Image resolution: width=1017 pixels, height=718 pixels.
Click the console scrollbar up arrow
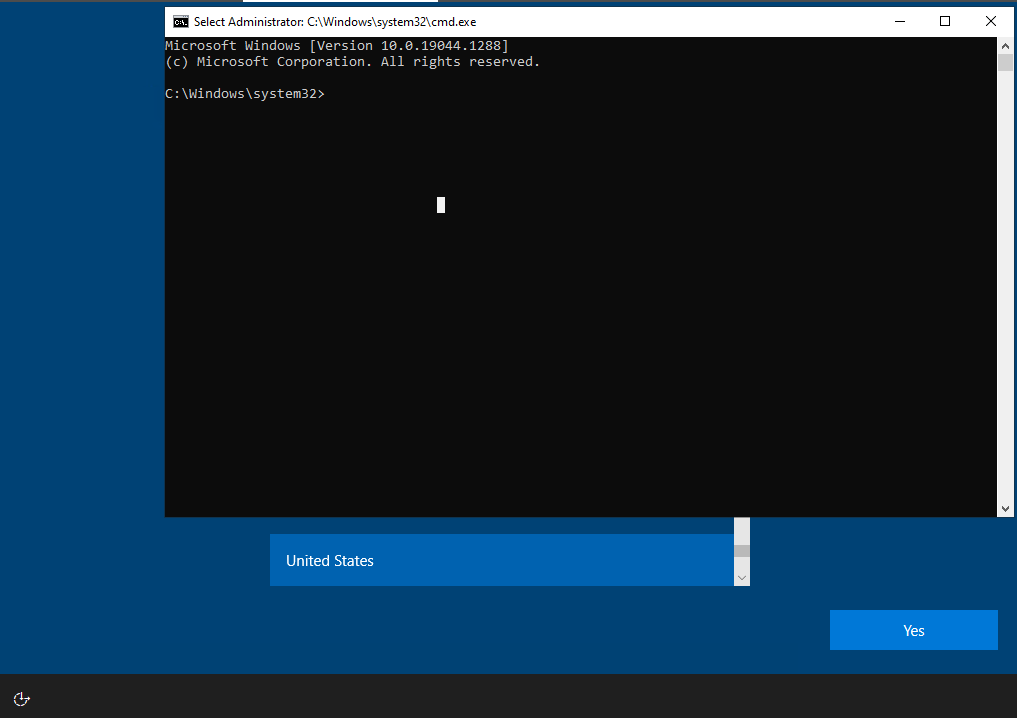tap(1005, 46)
